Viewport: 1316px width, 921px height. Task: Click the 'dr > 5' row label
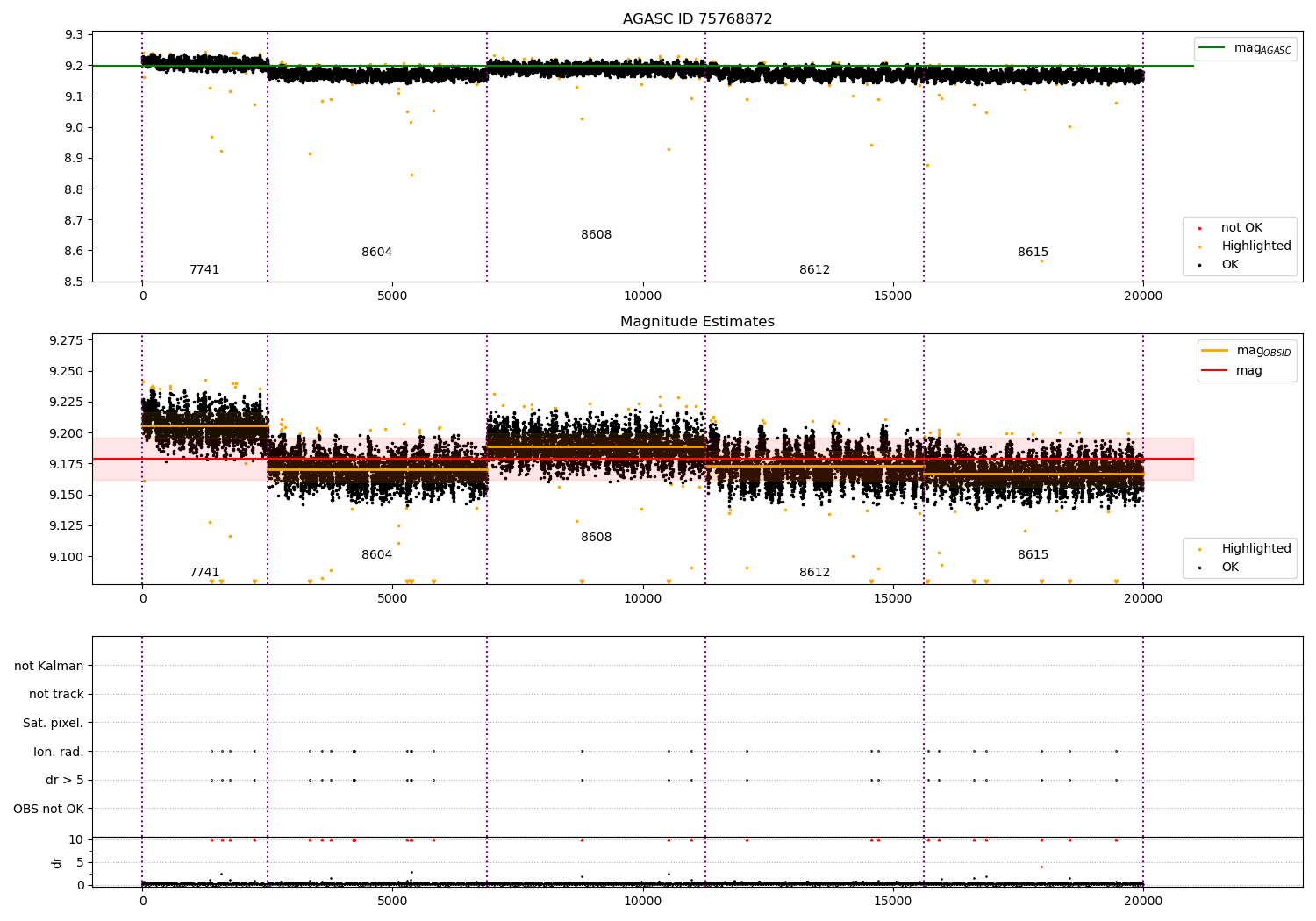click(x=65, y=780)
